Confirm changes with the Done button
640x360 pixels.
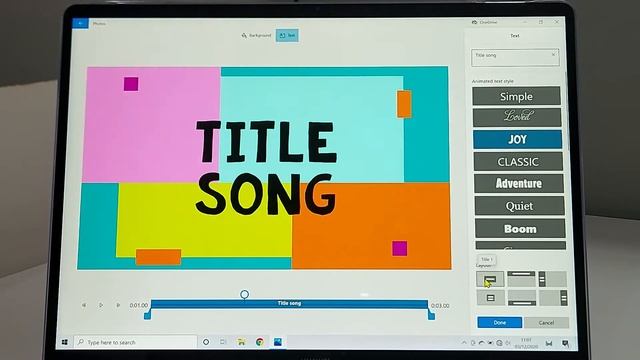coord(500,322)
